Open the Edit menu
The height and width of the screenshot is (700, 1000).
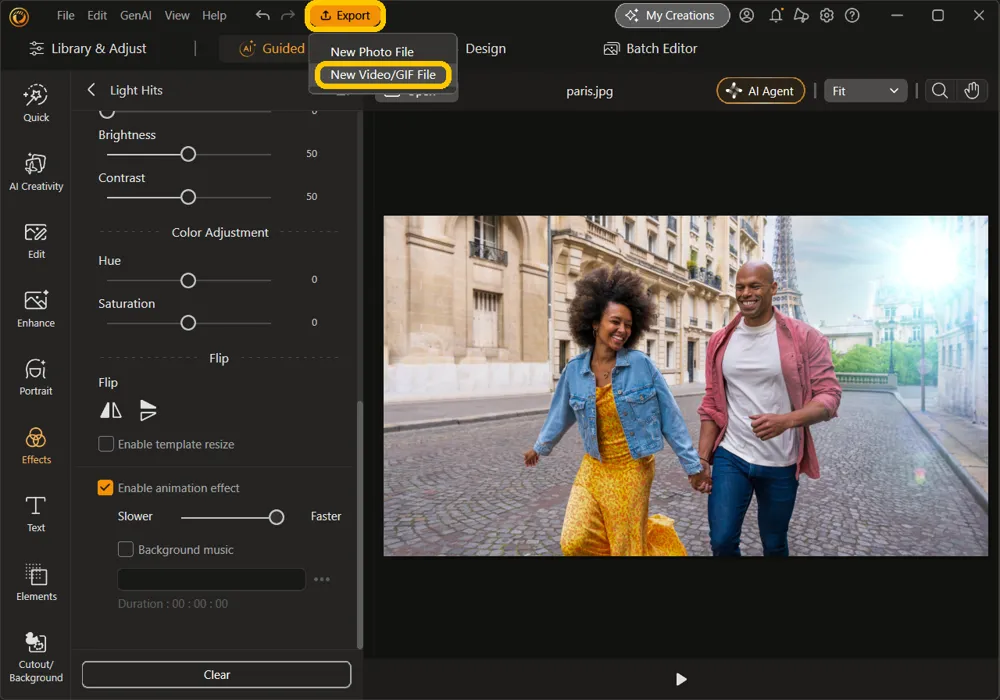(97, 15)
